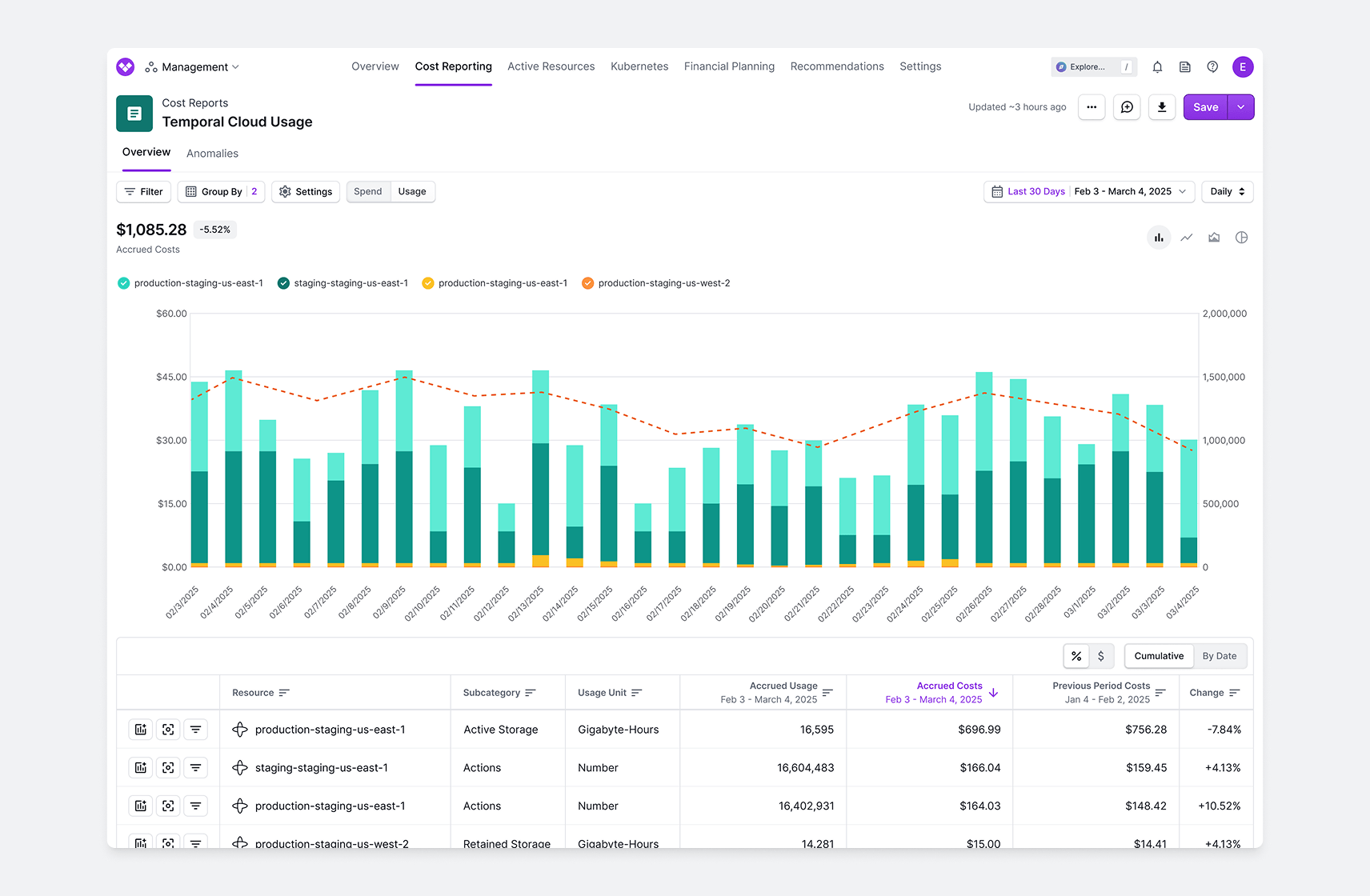Open the Daily granularity dropdown
The height and width of the screenshot is (896, 1370).
[1227, 192]
